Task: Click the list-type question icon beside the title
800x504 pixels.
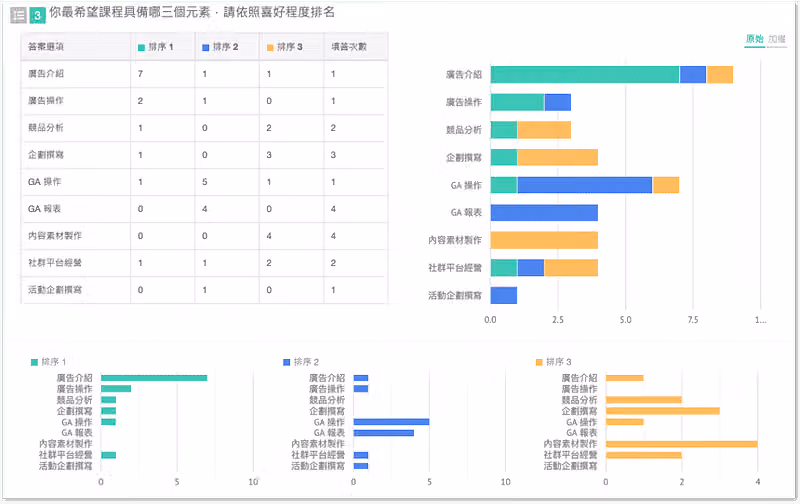Action: (x=18, y=15)
